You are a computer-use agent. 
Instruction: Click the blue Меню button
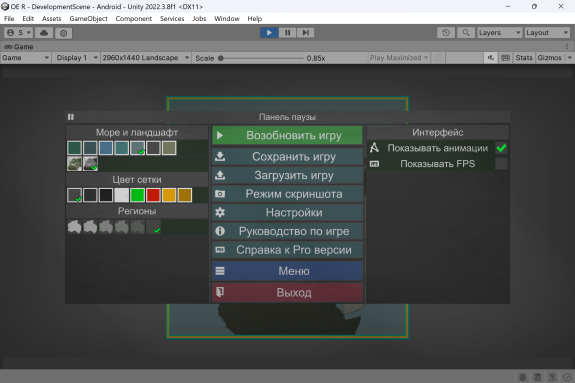click(288, 271)
